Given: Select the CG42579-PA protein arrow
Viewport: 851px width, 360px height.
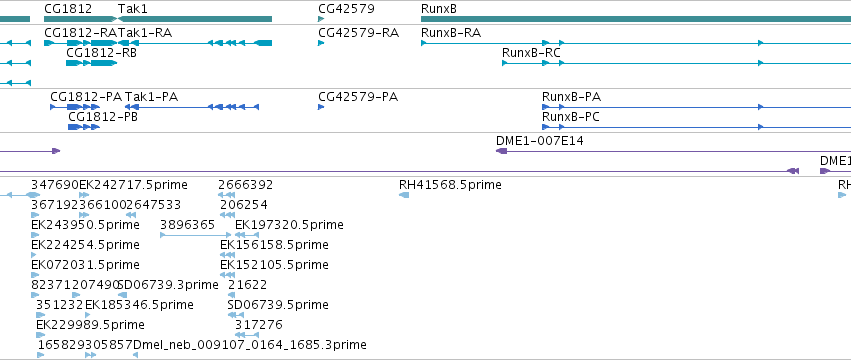Looking at the screenshot, I should point(321,107).
